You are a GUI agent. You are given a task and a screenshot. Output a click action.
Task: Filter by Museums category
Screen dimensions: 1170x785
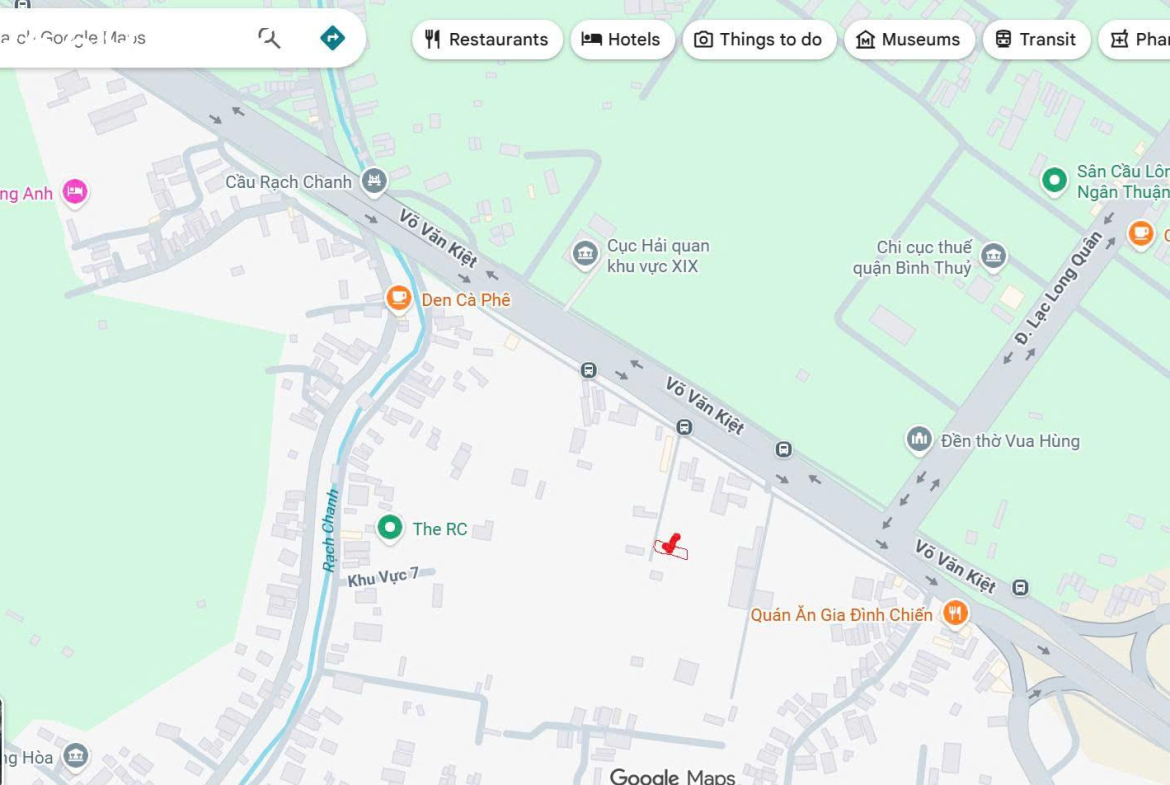coord(909,40)
